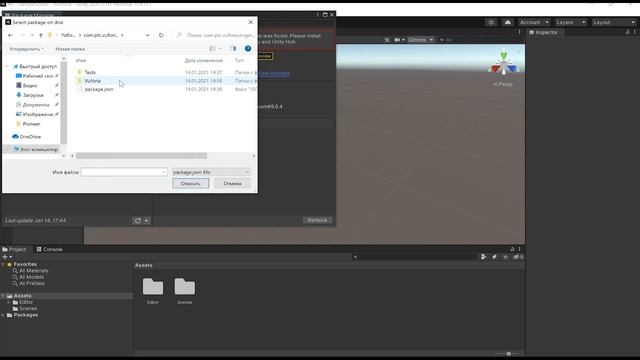Click the file dialog search box
Viewport: 640px width, 360px height.
click(216, 35)
